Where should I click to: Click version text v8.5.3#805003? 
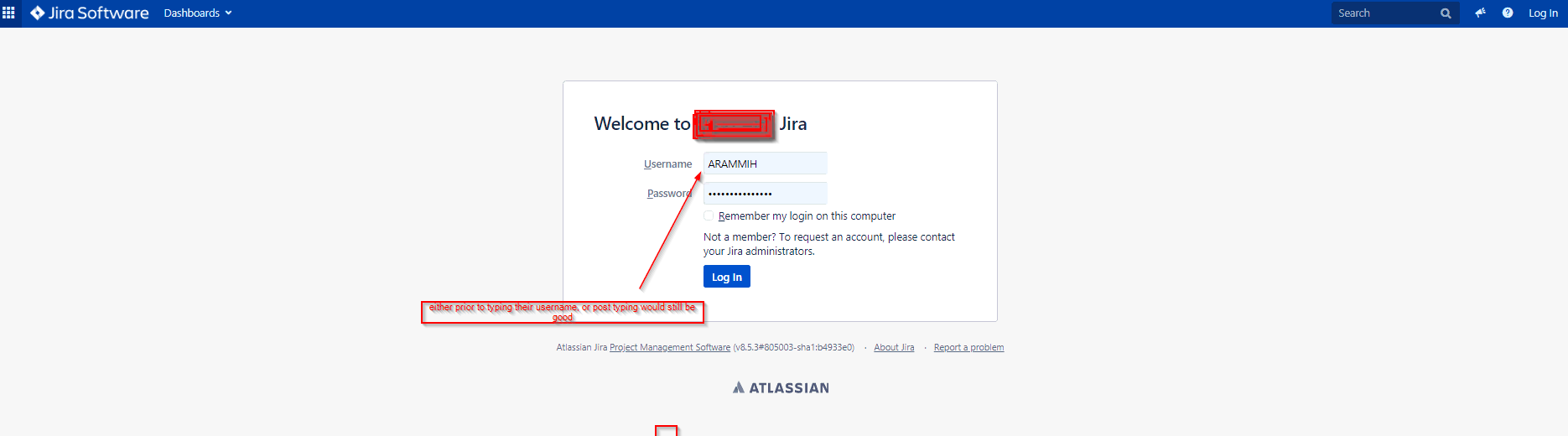tap(793, 347)
